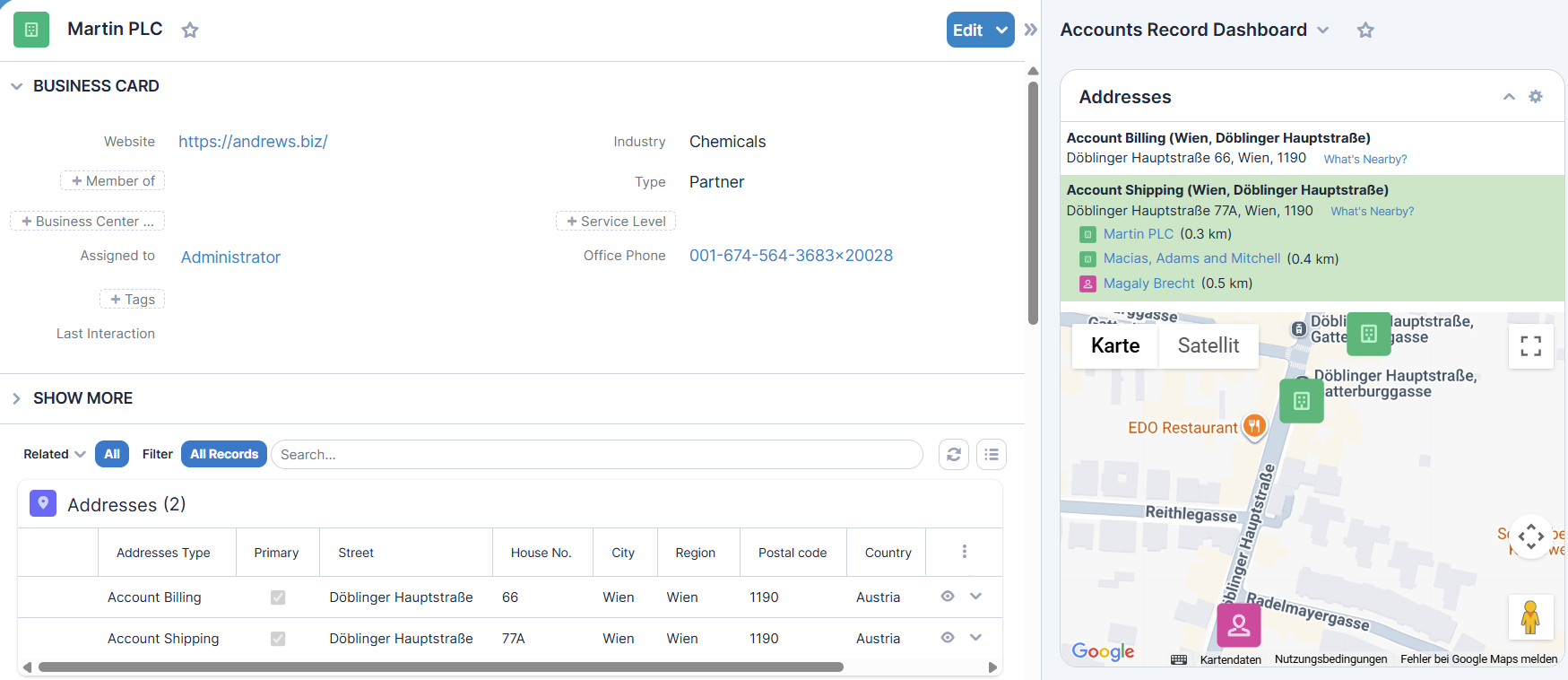The height and width of the screenshot is (680, 1568).
Task: Click upper green account marker on map
Action: pos(1369,334)
